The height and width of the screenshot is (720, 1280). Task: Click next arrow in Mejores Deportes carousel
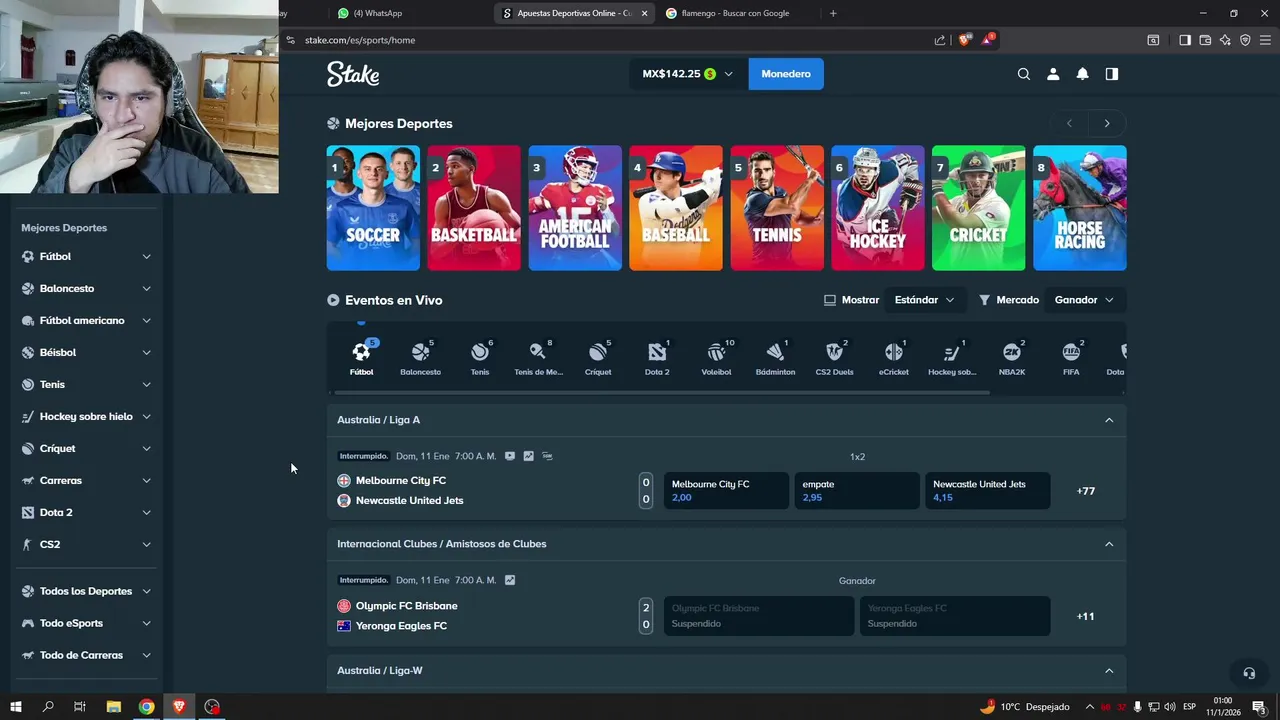tap(1107, 123)
